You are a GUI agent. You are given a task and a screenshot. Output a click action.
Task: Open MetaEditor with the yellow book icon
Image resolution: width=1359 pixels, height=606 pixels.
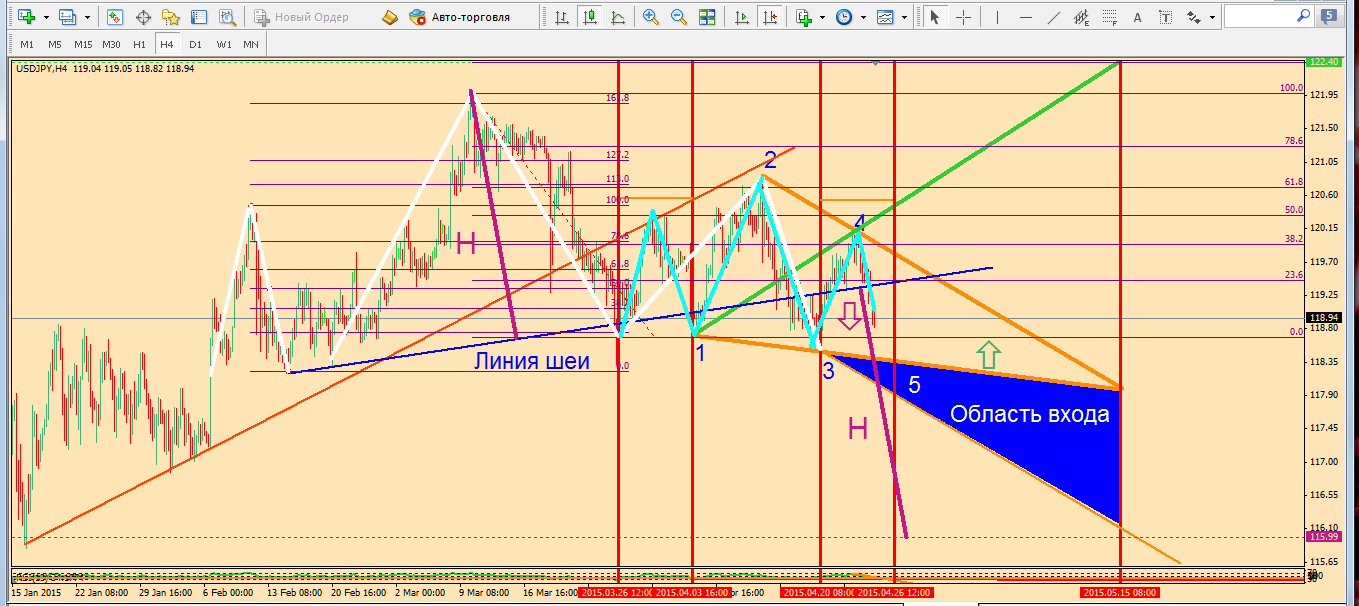click(x=389, y=17)
